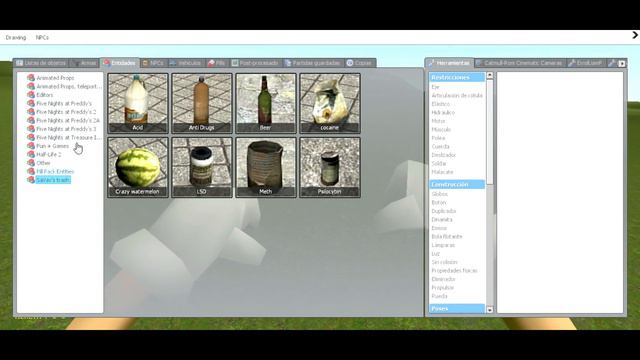Switch to the Lista de objetos tab
Screen dimensions: 640x360
point(41,63)
